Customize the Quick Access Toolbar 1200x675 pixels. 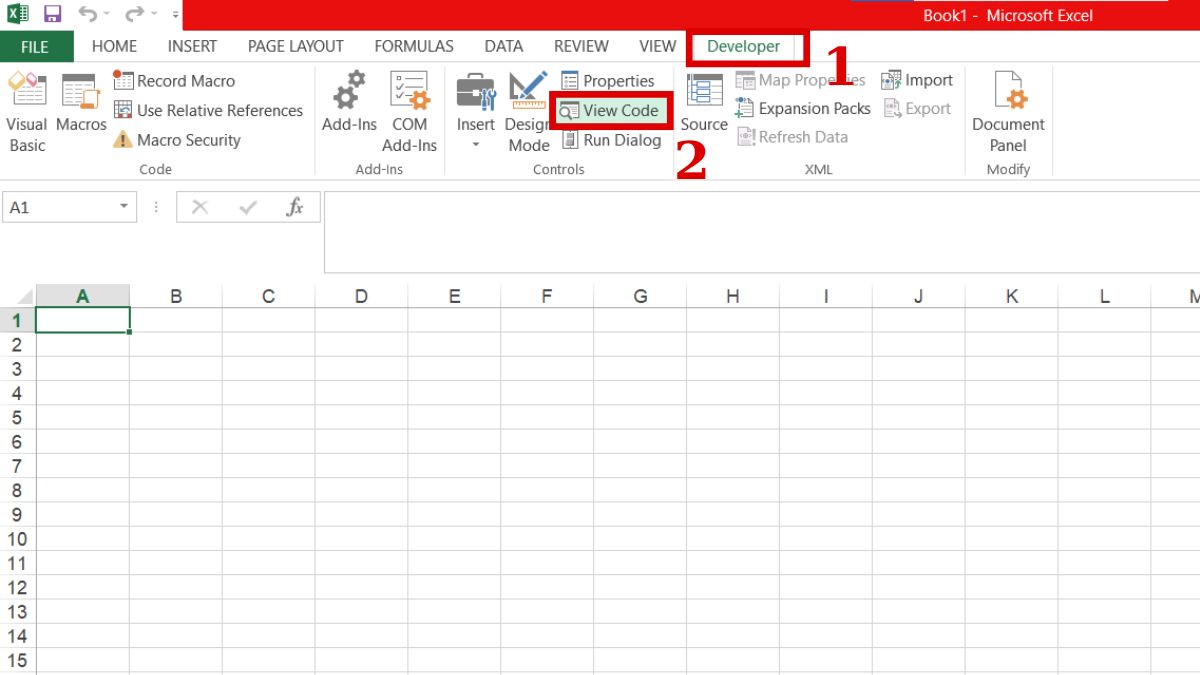(176, 15)
